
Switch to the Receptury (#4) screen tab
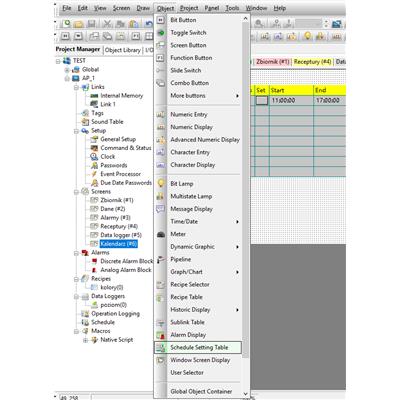[312, 62]
